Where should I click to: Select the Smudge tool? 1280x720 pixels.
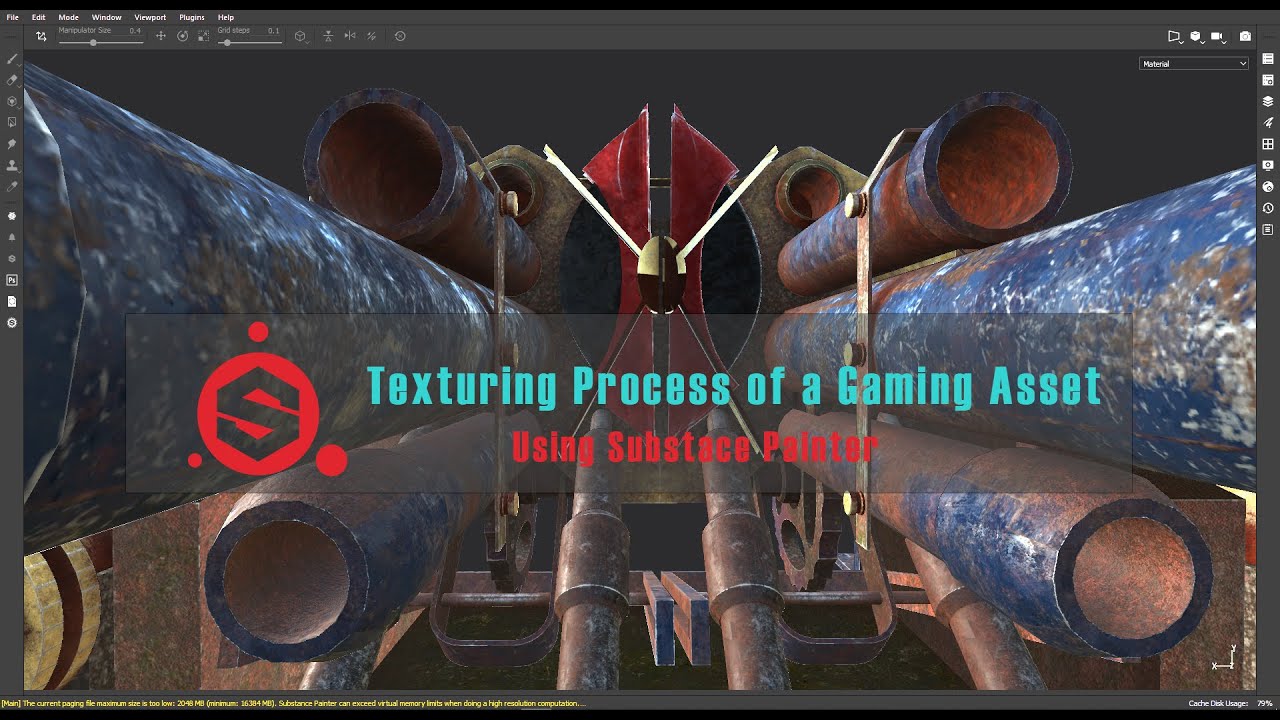12,144
